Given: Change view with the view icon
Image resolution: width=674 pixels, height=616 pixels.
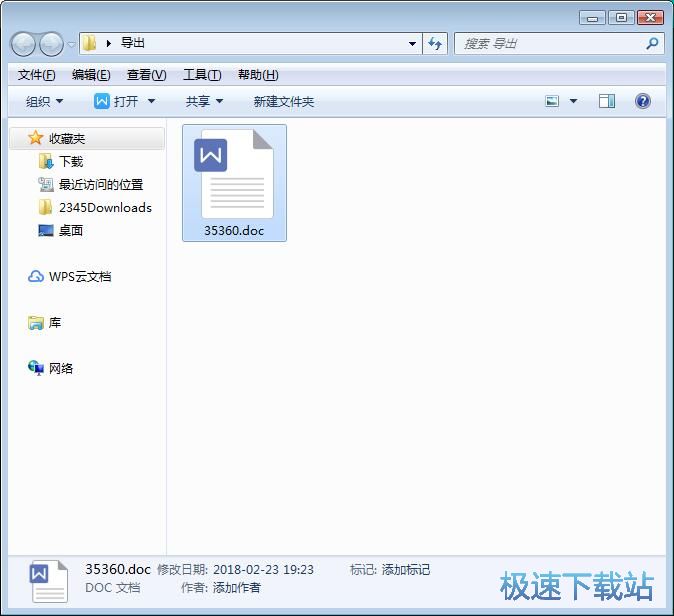Looking at the screenshot, I should (552, 101).
